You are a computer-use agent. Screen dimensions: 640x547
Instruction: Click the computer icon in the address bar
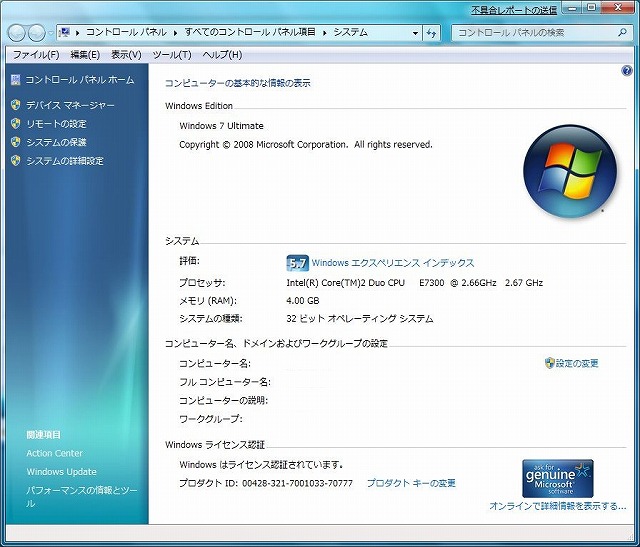(x=64, y=32)
